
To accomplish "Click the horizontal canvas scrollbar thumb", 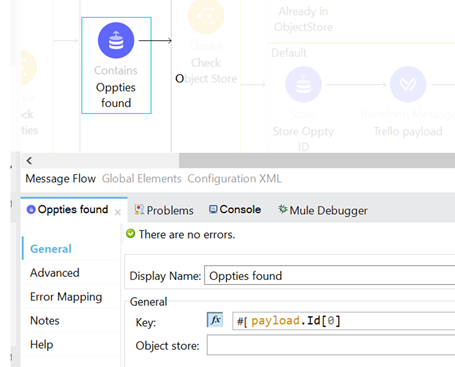I will tap(317, 161).
